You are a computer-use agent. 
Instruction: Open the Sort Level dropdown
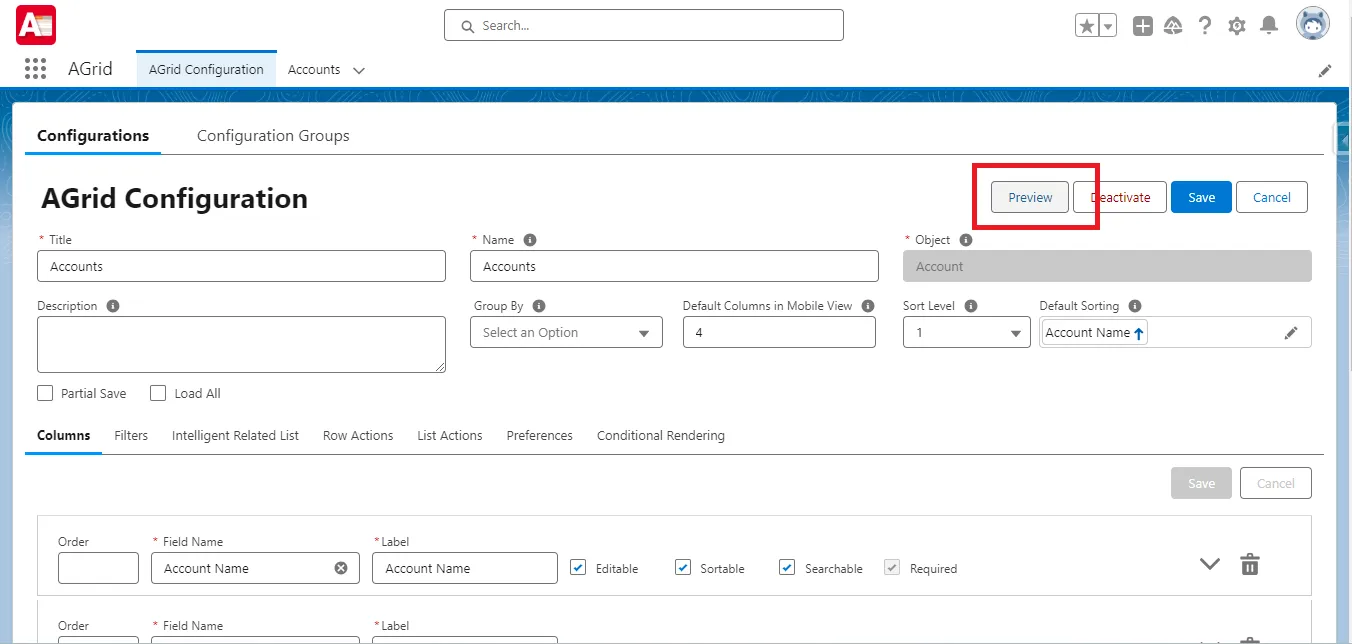click(x=964, y=331)
